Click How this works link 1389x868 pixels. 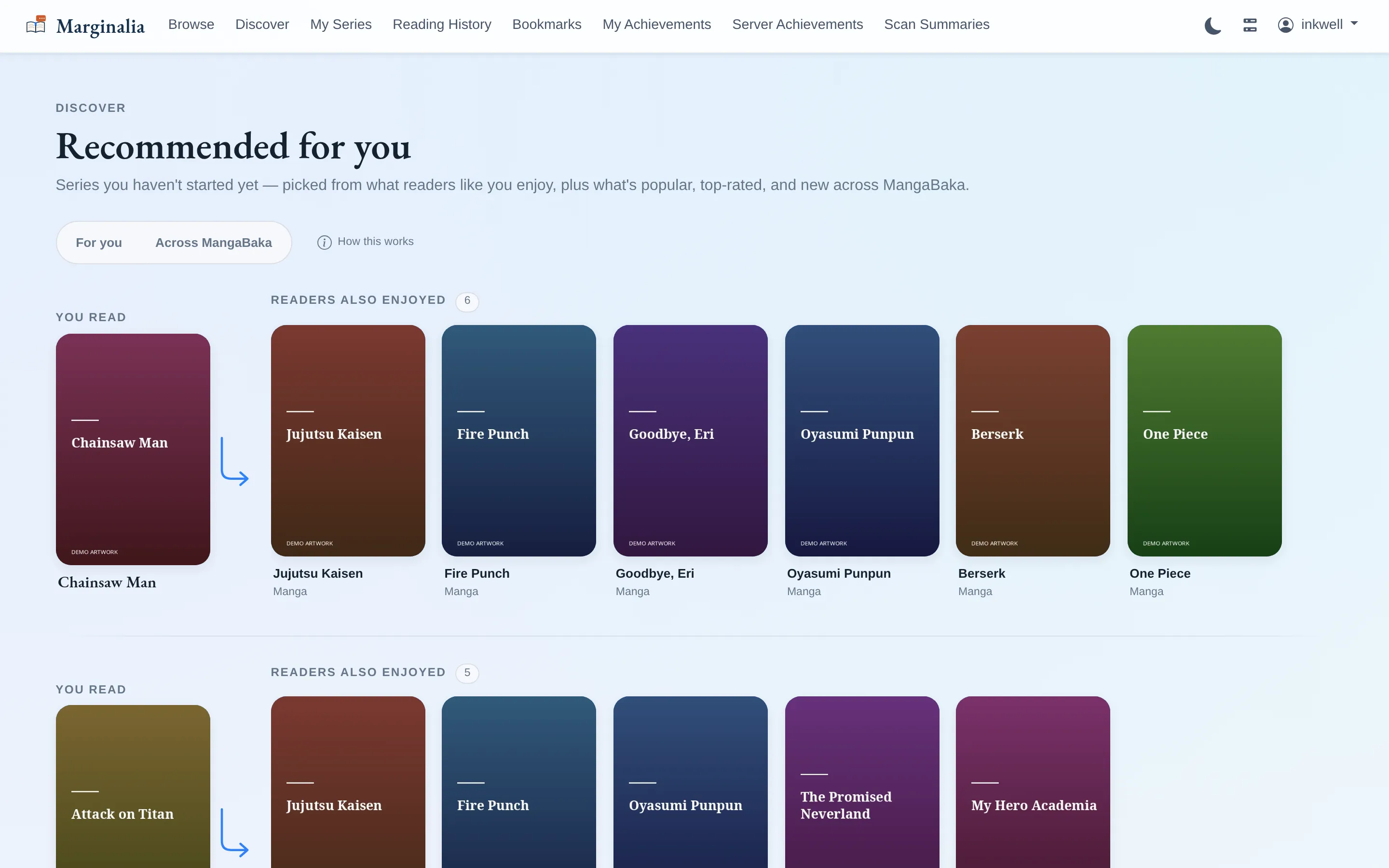coord(375,242)
